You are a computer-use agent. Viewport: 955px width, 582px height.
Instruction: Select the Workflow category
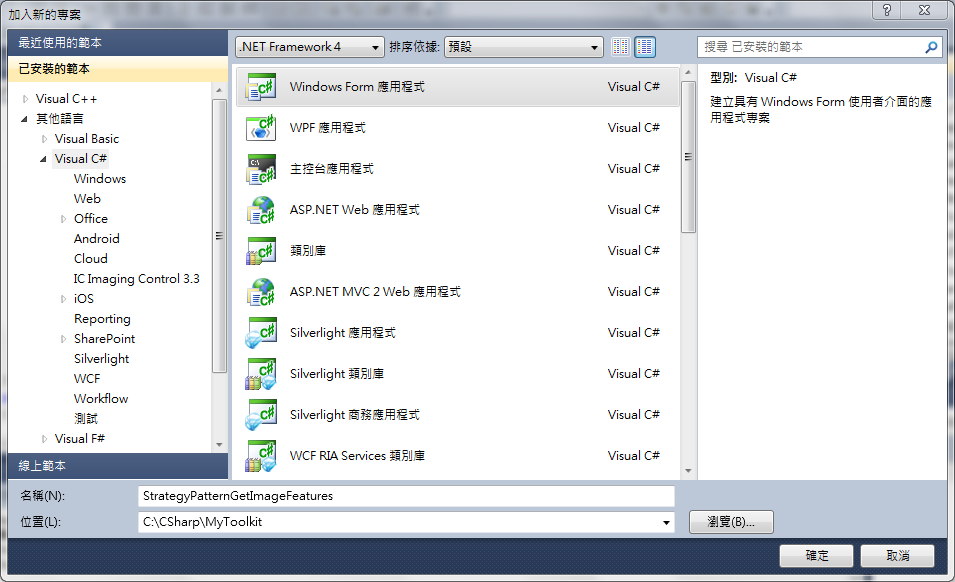[x=101, y=399]
